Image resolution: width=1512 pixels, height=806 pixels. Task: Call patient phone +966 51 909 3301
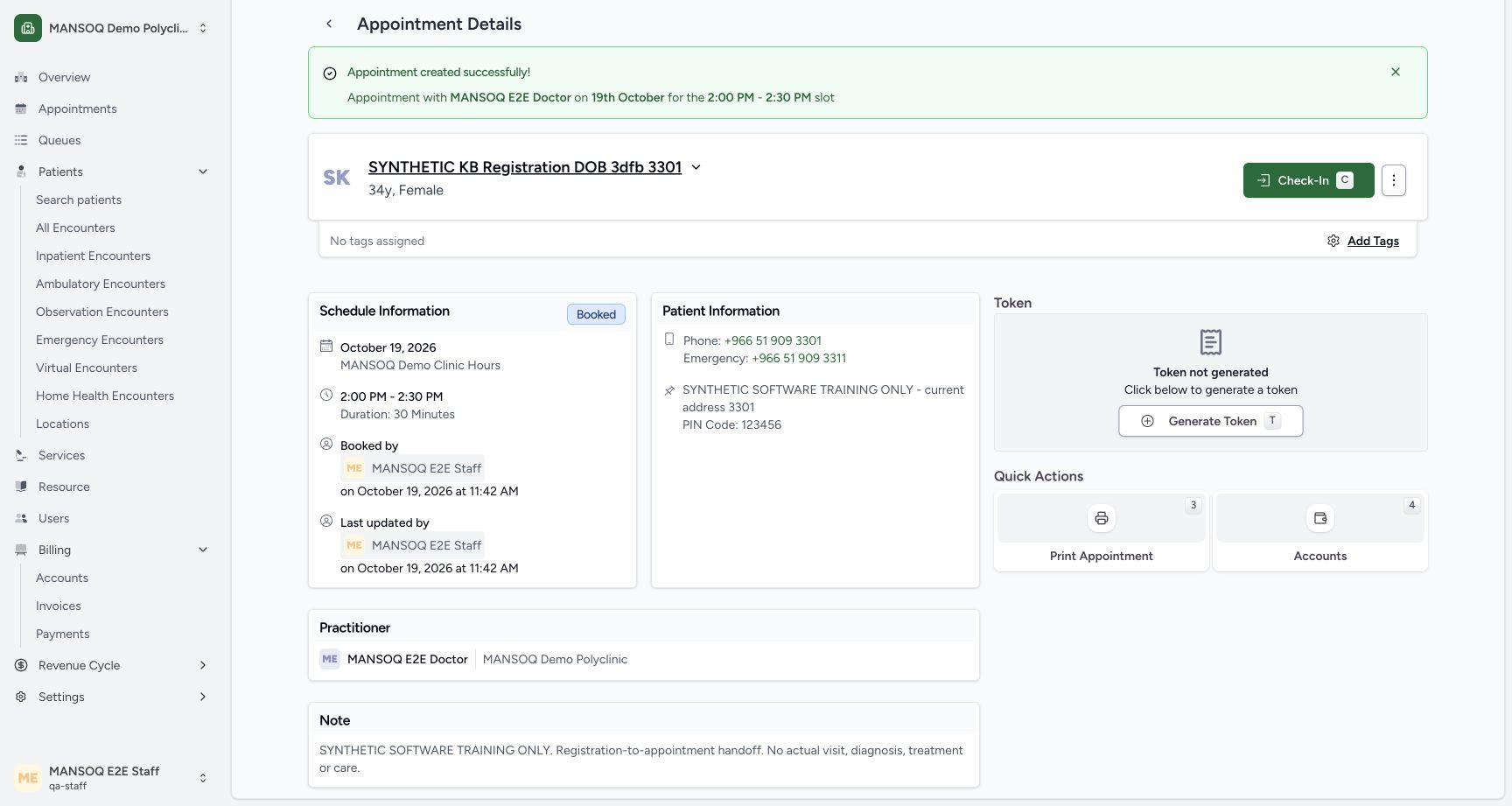click(x=773, y=340)
